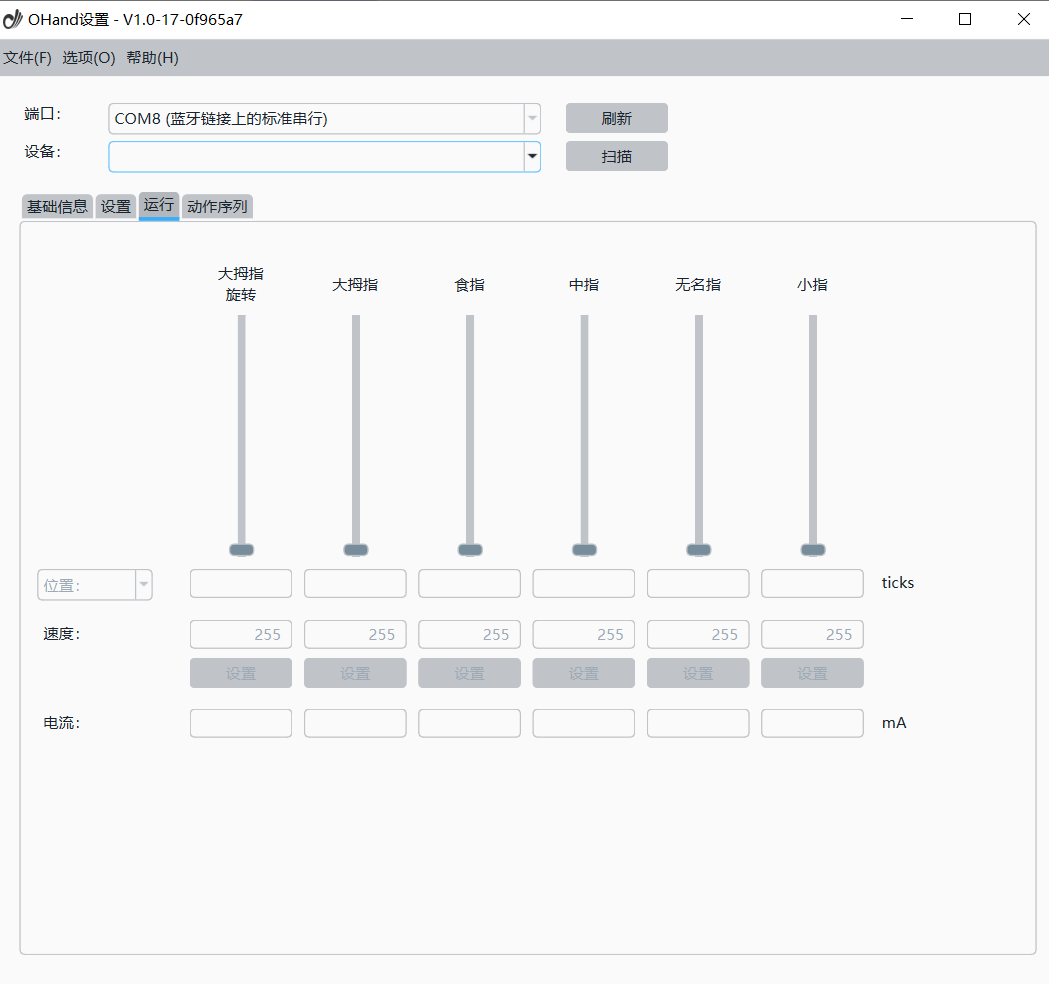The height and width of the screenshot is (984, 1049).
Task: Minimize the OHand设置 window
Action: coord(907,19)
